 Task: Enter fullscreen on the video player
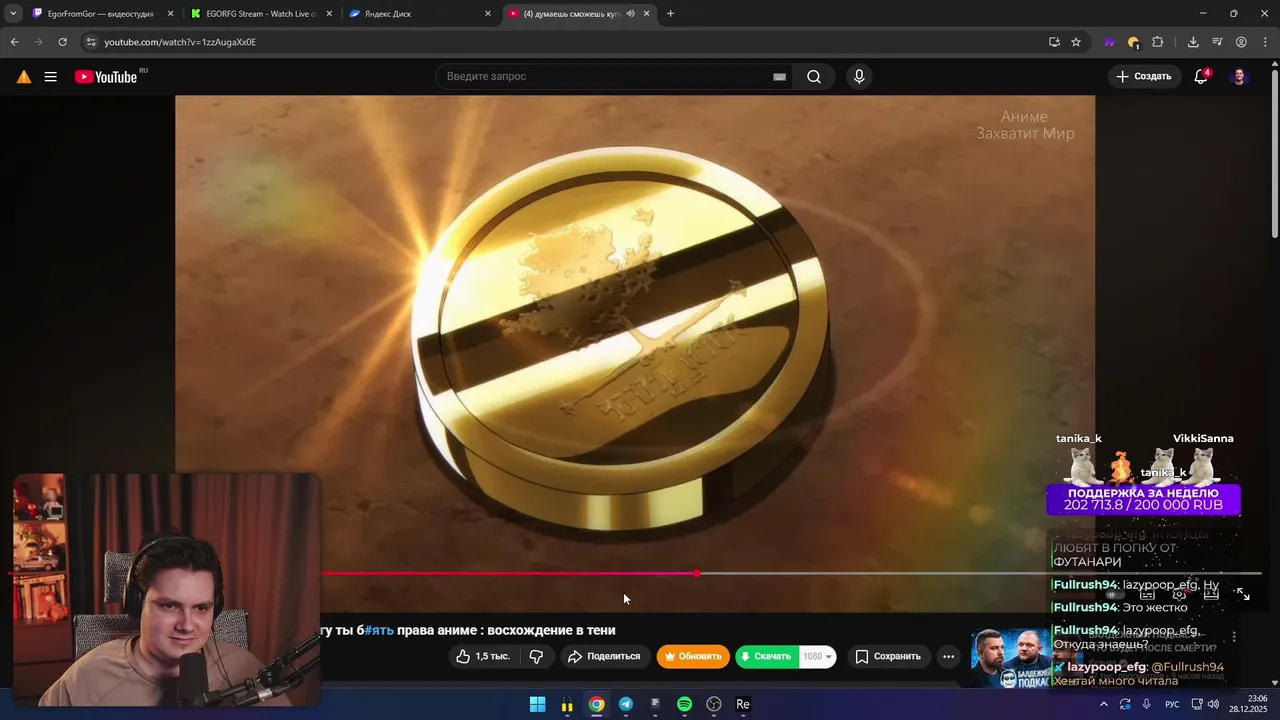click(1243, 594)
